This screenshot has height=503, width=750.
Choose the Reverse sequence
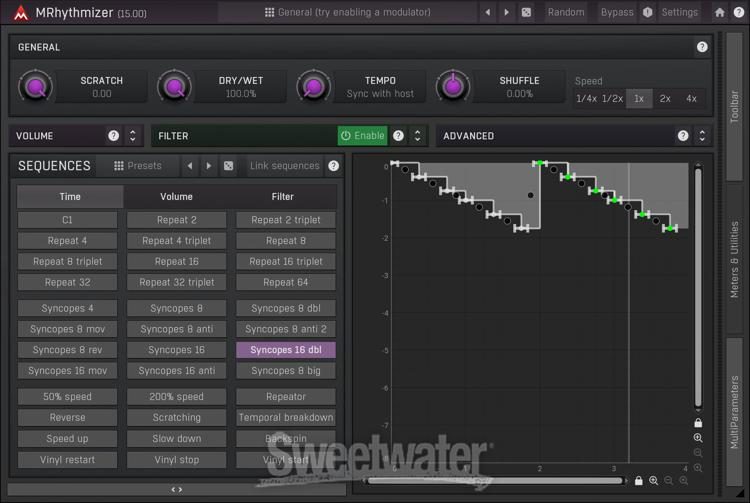click(x=67, y=417)
